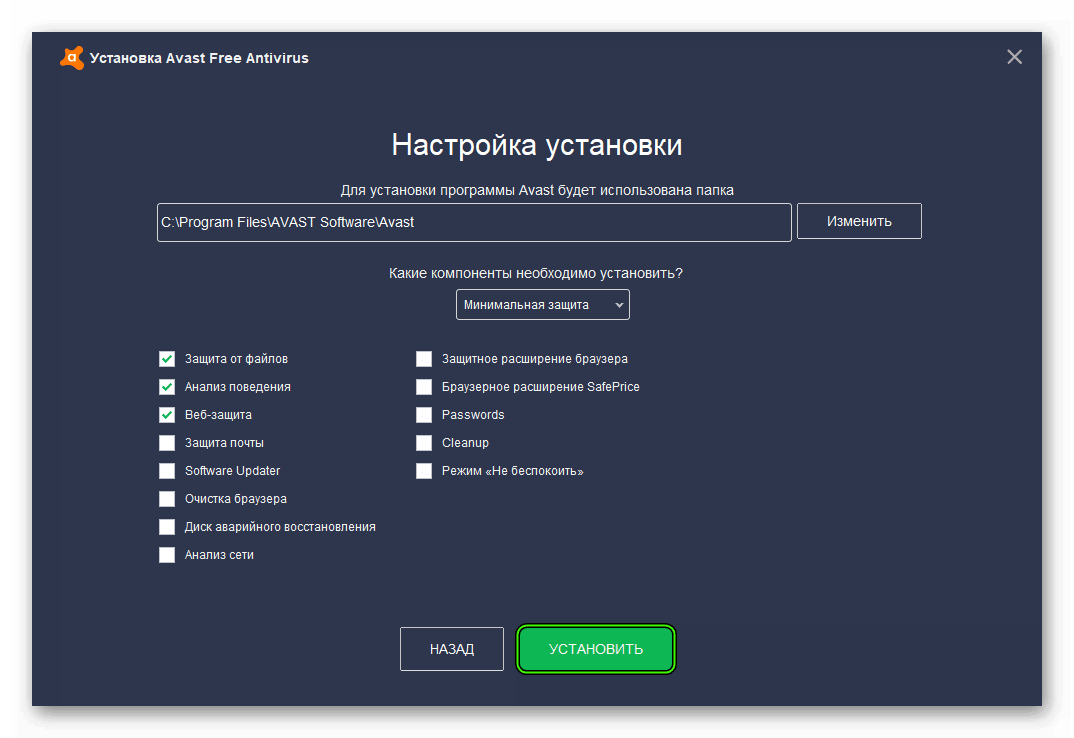Enable Очистка браузера checkbox

point(167,500)
